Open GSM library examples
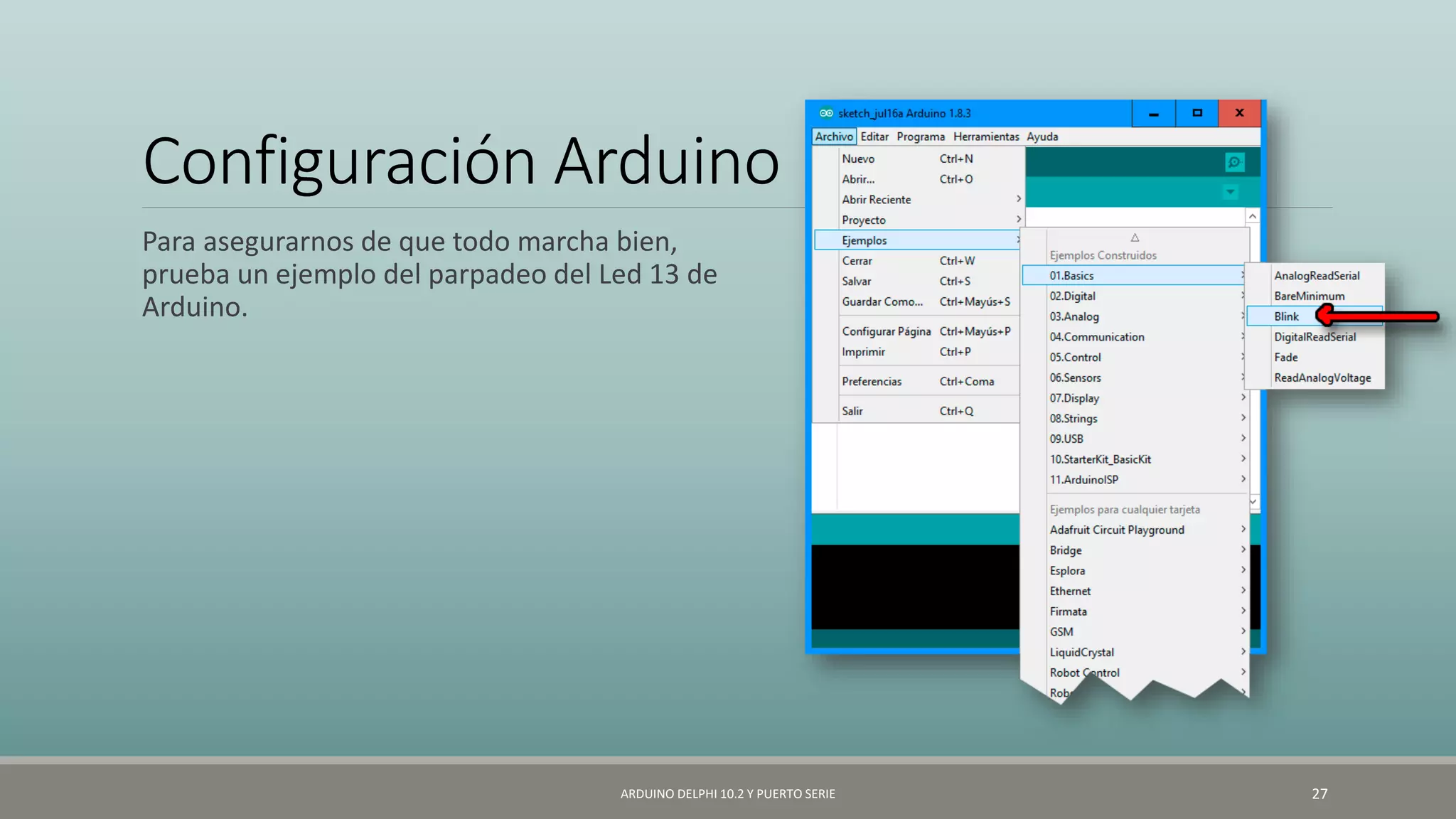The height and width of the screenshot is (819, 1456). [1135, 632]
